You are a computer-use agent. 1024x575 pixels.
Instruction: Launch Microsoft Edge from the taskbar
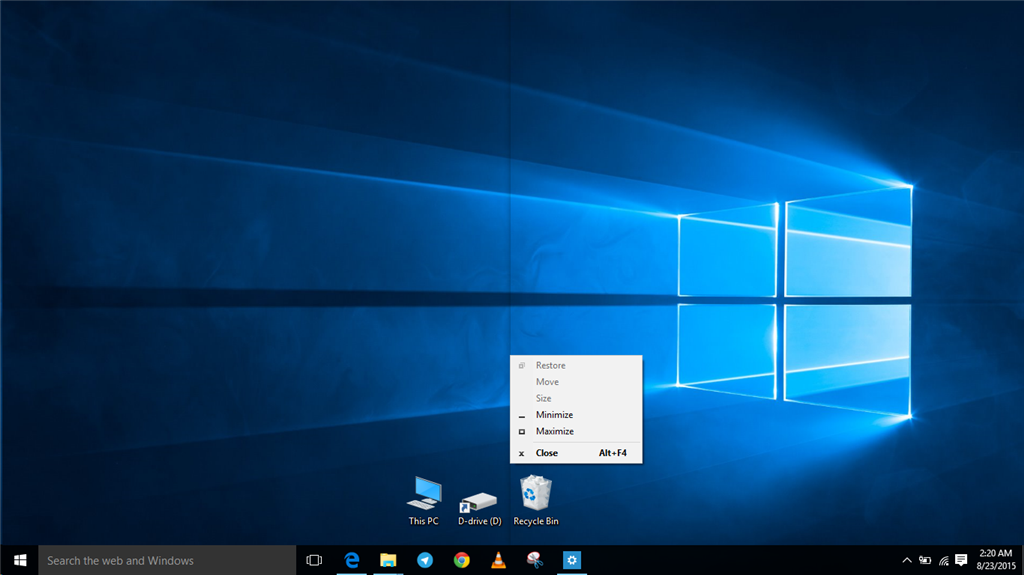click(x=352, y=561)
